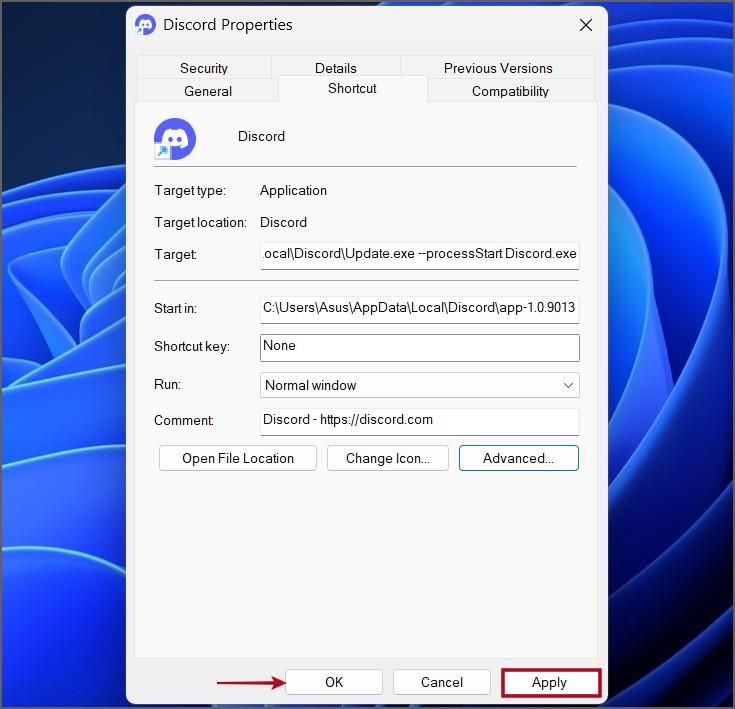Click the Run label

[x=167, y=384]
